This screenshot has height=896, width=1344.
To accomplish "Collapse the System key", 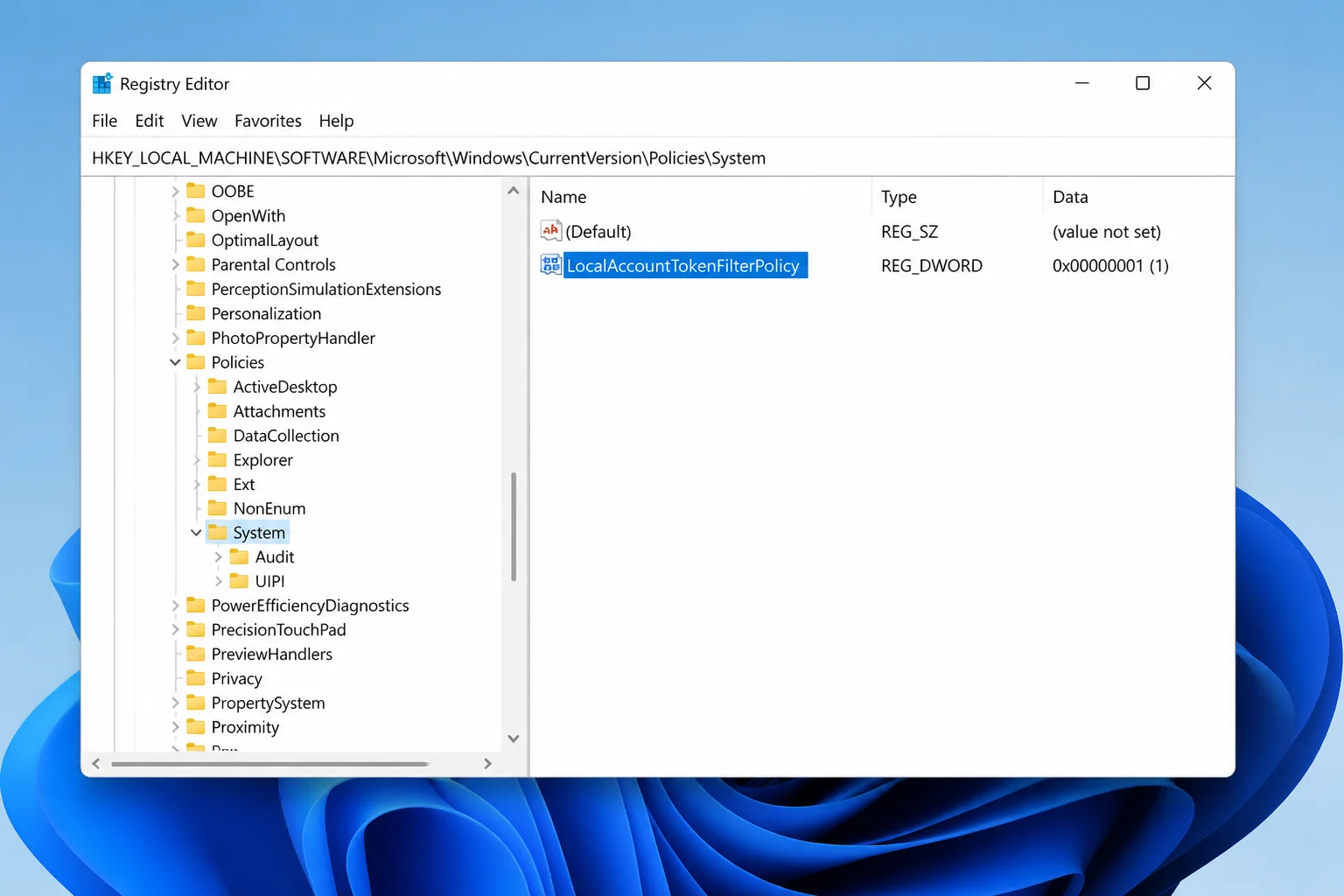I will [x=197, y=532].
